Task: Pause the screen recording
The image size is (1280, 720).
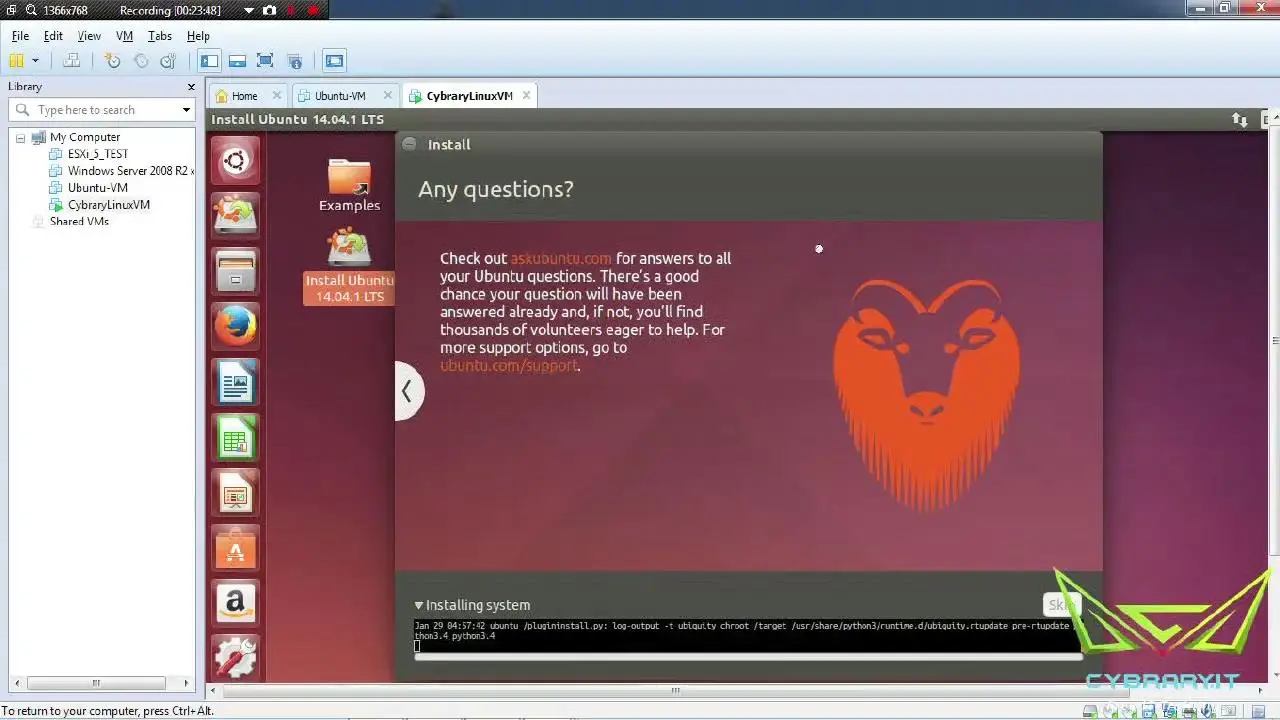Action: [292, 11]
